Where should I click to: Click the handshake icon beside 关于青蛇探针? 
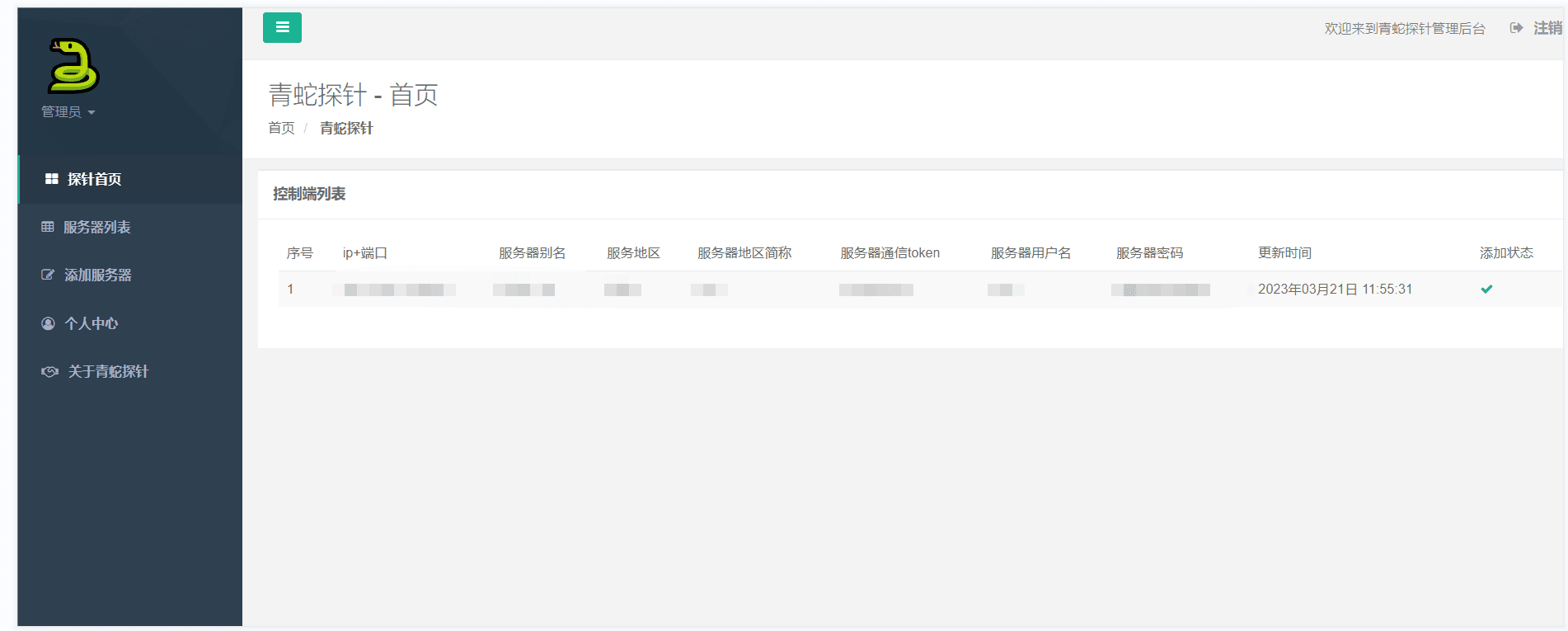pyautogui.click(x=49, y=371)
